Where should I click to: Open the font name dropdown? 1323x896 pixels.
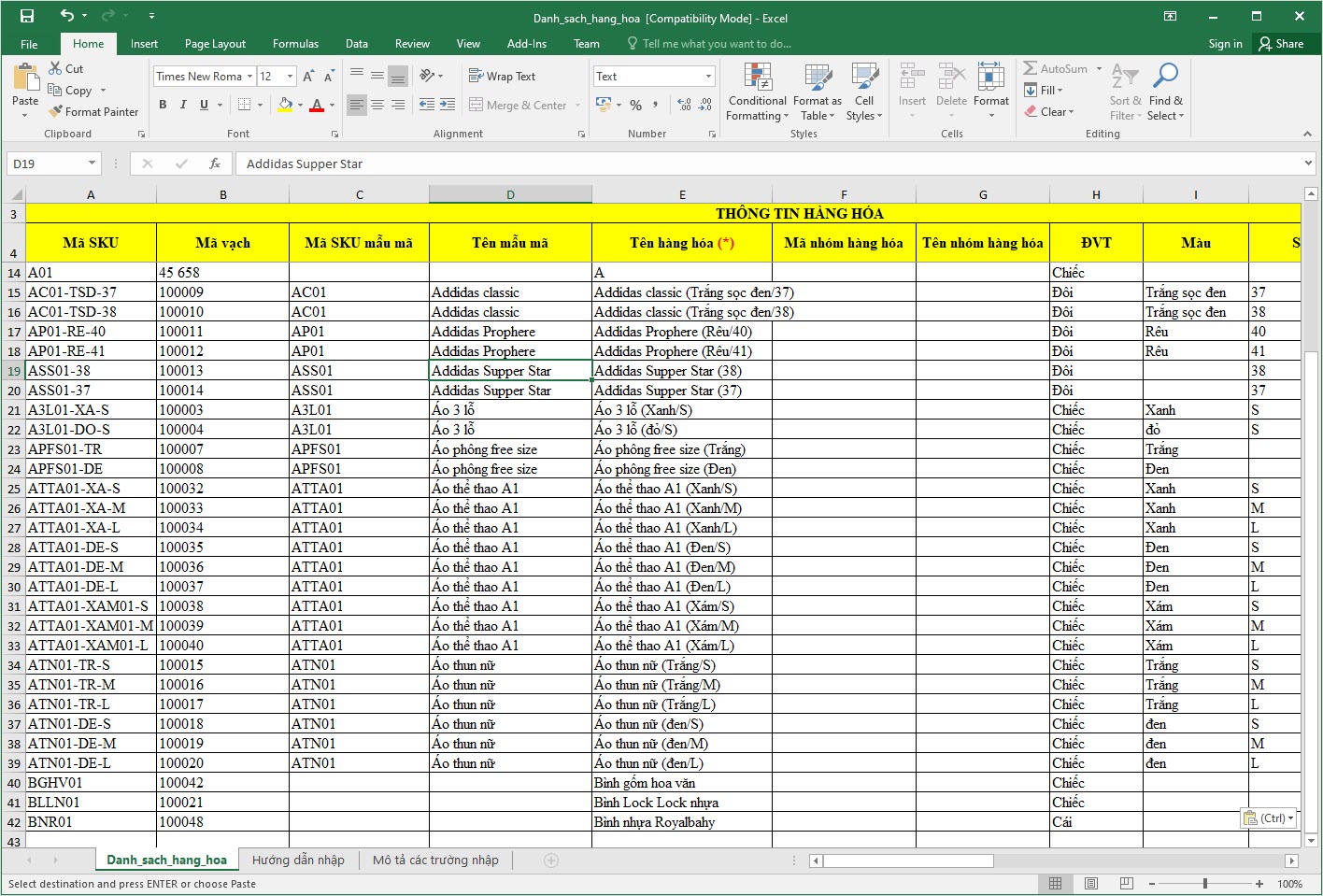tap(250, 77)
